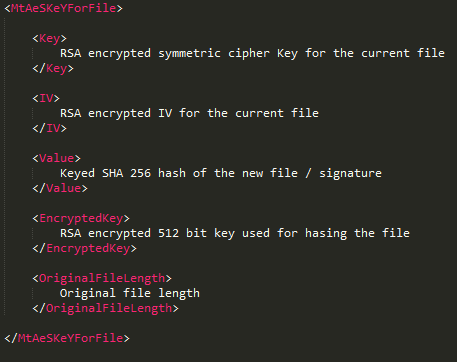Select the opening Key tag

click(49, 38)
